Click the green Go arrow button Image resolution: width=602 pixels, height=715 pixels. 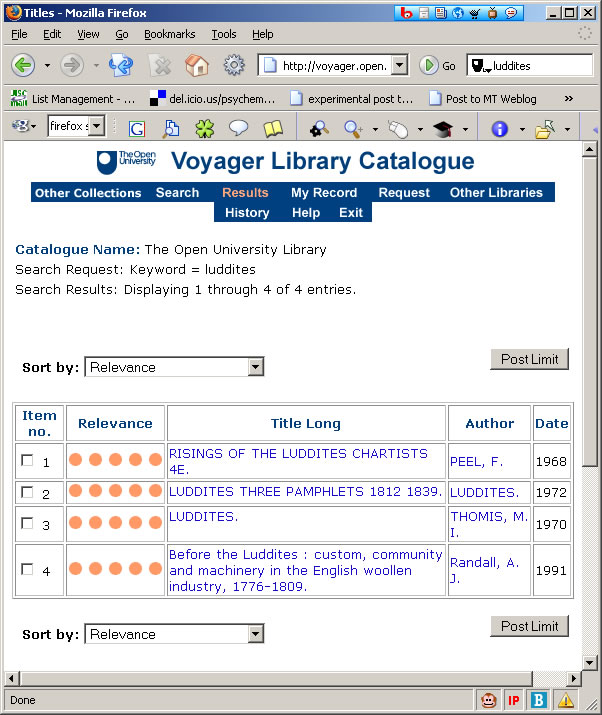pos(428,66)
